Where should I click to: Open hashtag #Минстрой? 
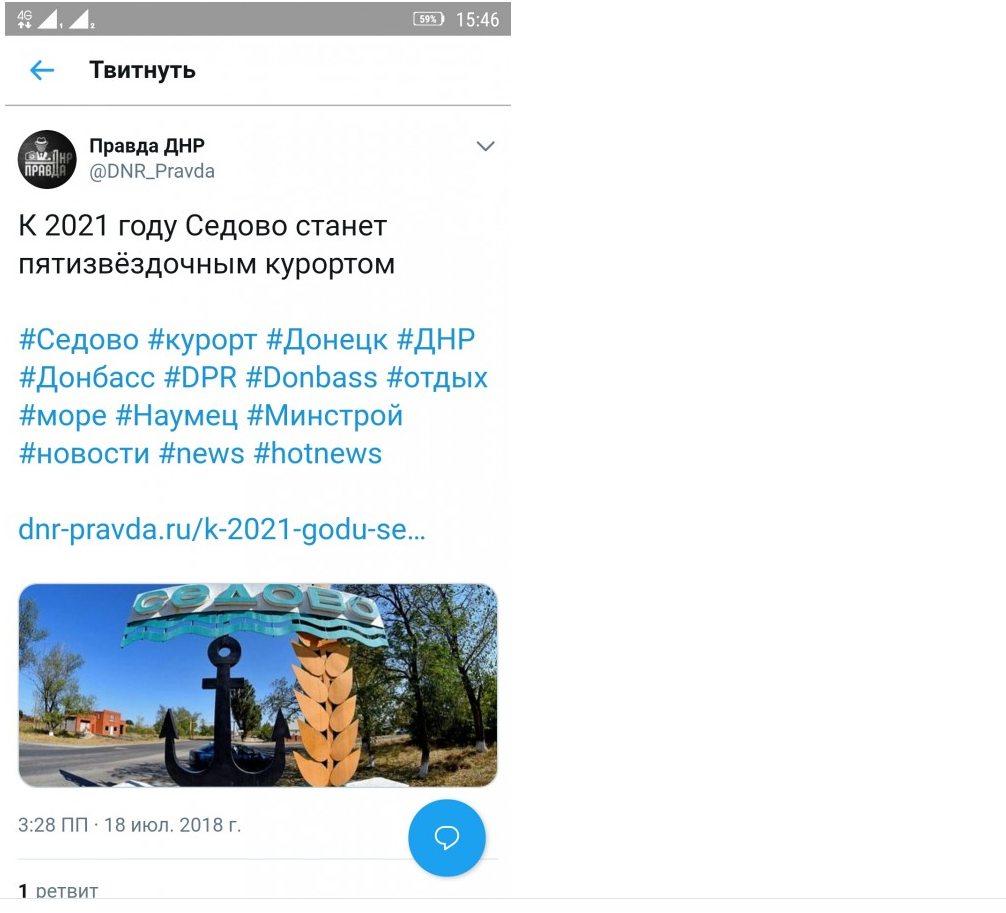click(325, 416)
